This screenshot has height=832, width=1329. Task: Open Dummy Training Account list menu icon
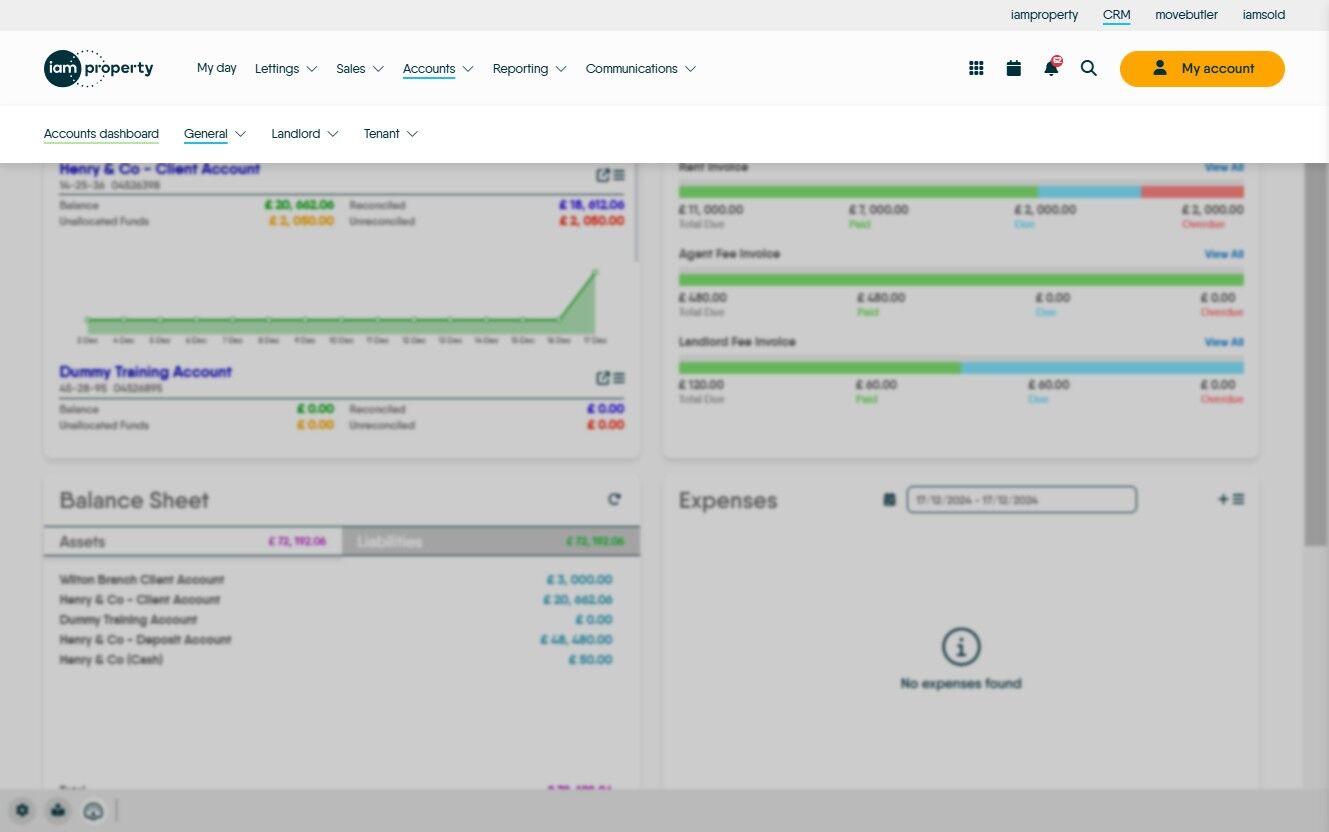(619, 378)
